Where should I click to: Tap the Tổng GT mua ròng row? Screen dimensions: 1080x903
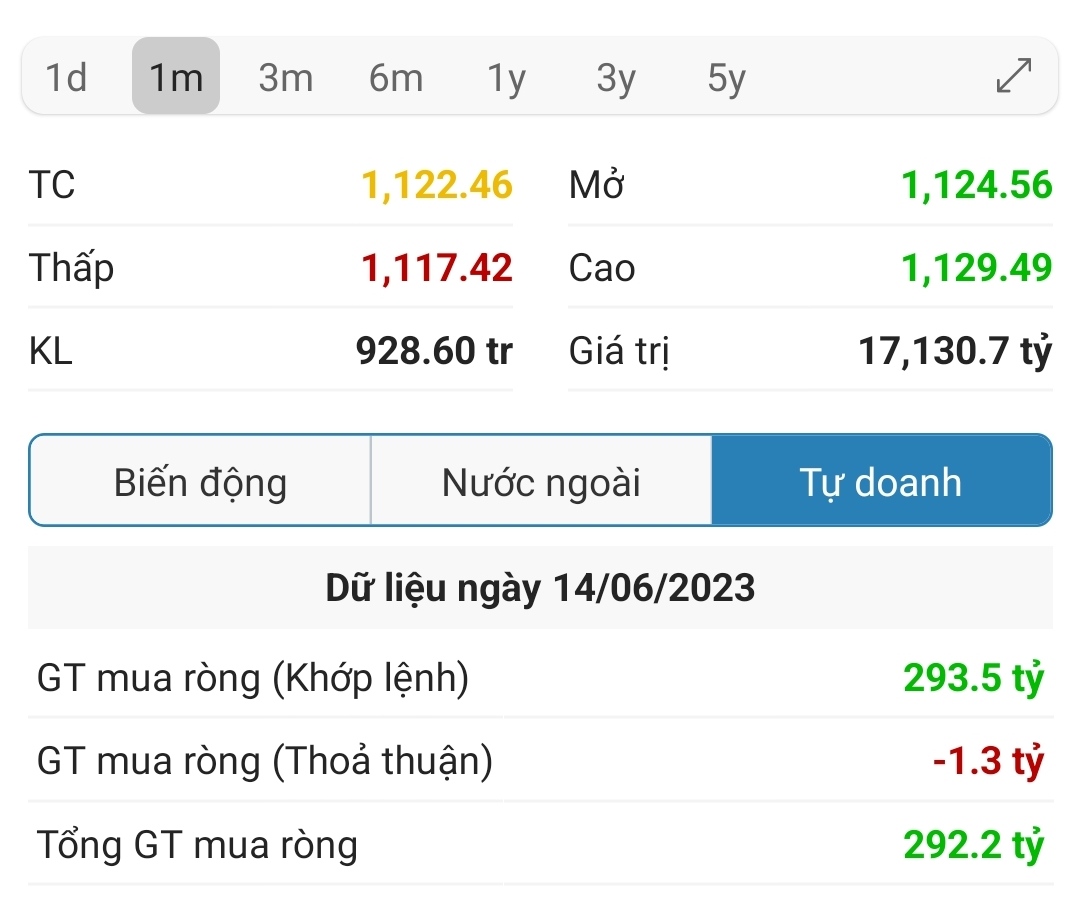[540, 845]
